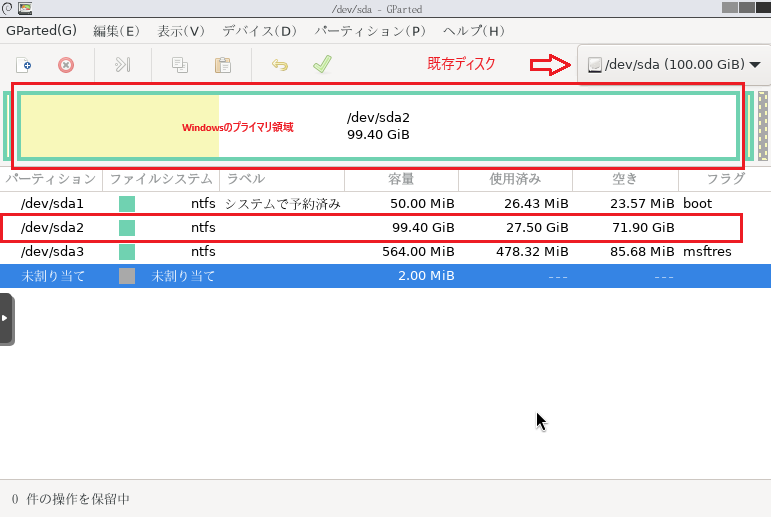Open the 編集(E) menu

click(x=117, y=31)
